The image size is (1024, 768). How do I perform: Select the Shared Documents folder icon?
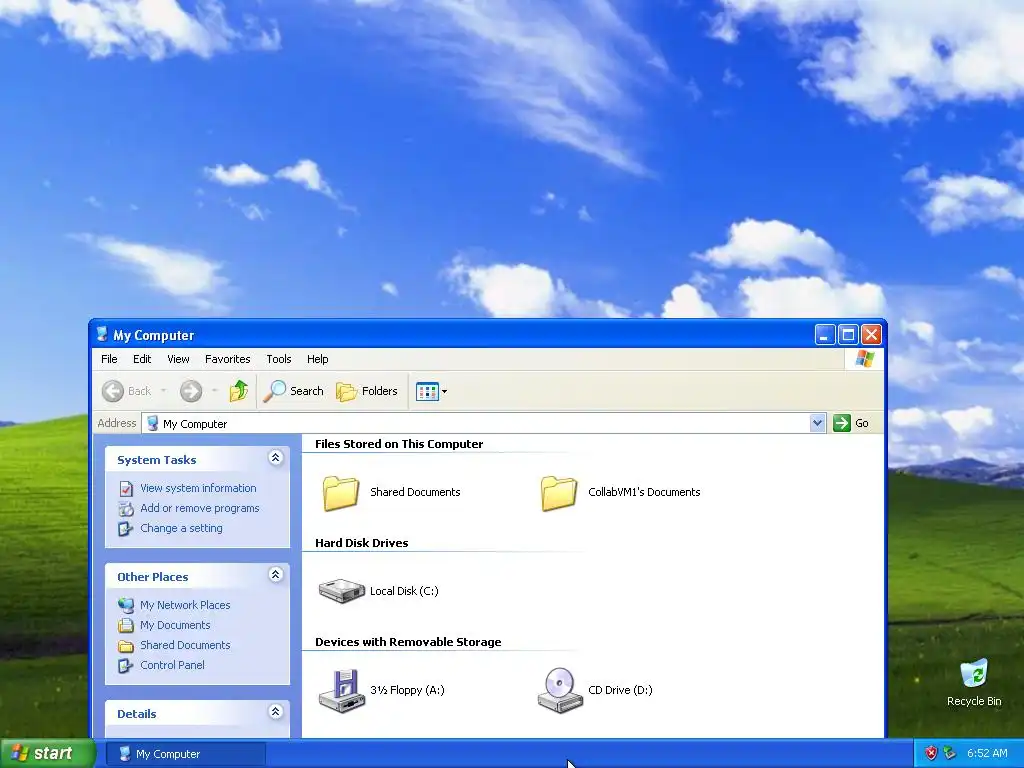pyautogui.click(x=341, y=492)
